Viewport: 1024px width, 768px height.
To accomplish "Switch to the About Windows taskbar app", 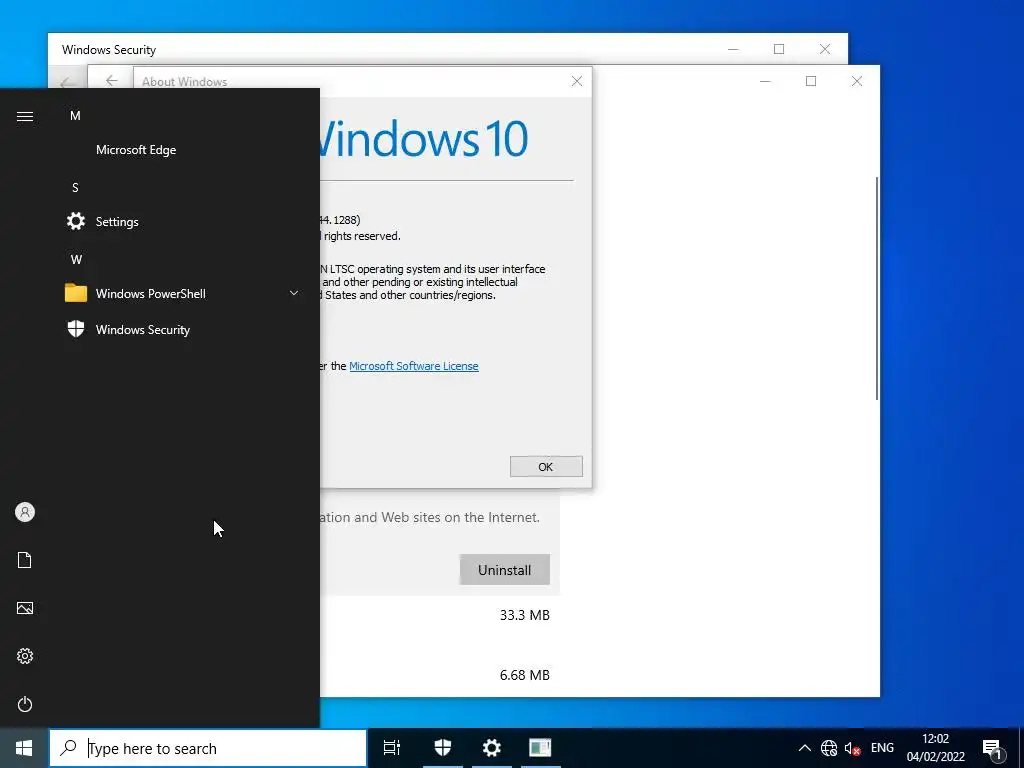I will (x=540, y=748).
